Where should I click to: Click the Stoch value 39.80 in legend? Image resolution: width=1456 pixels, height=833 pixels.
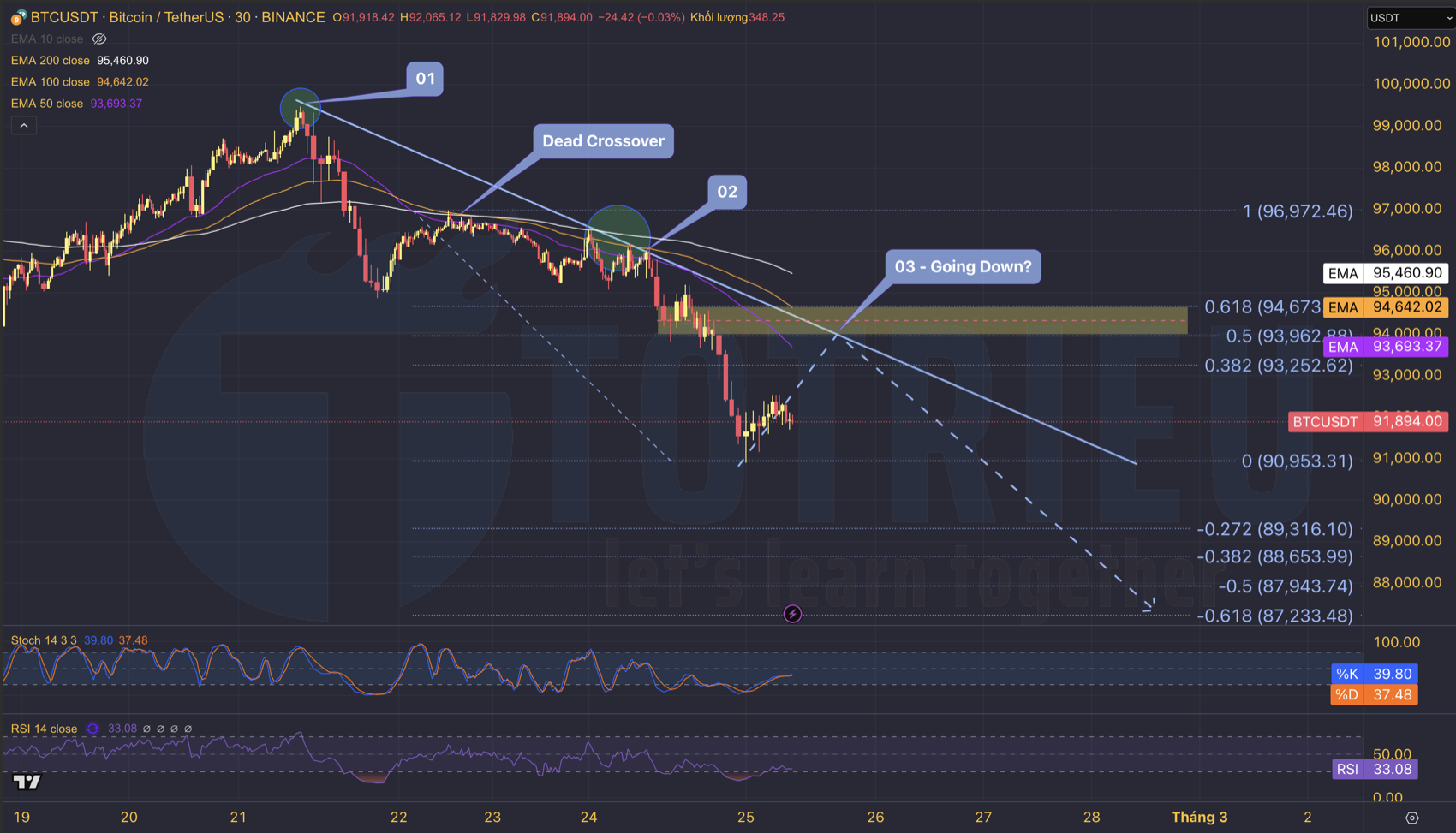click(98, 640)
